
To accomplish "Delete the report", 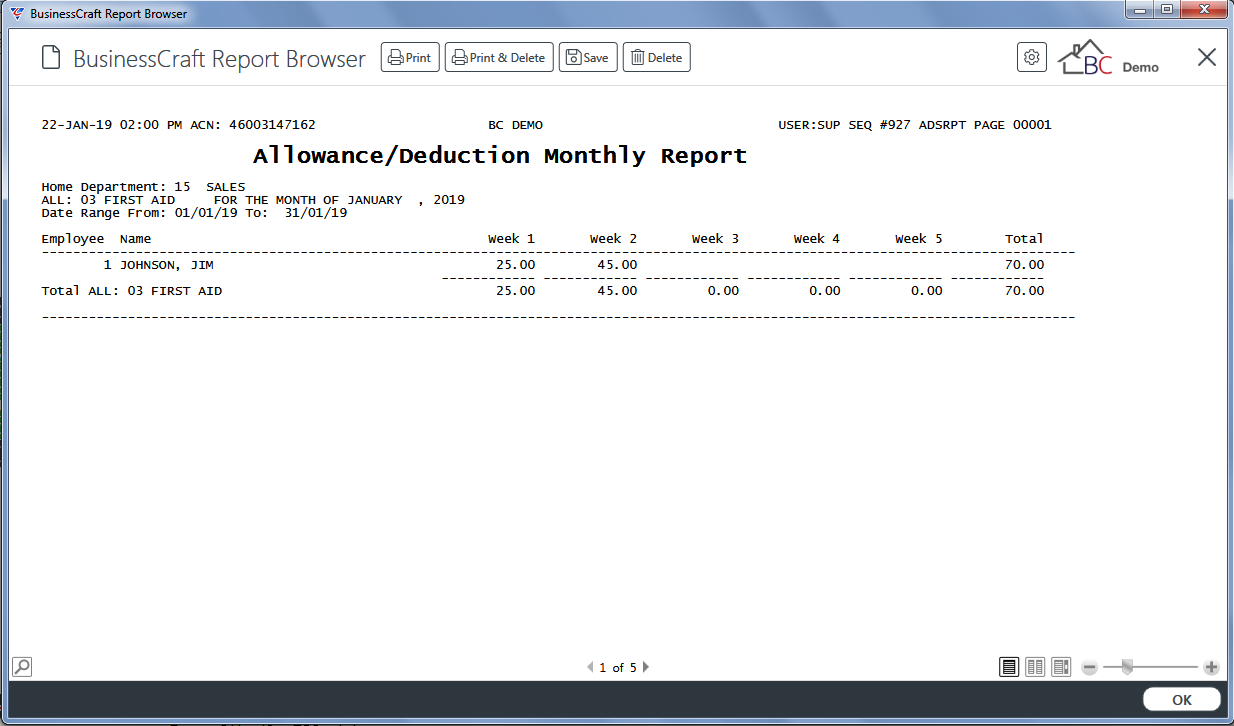I will (657, 57).
